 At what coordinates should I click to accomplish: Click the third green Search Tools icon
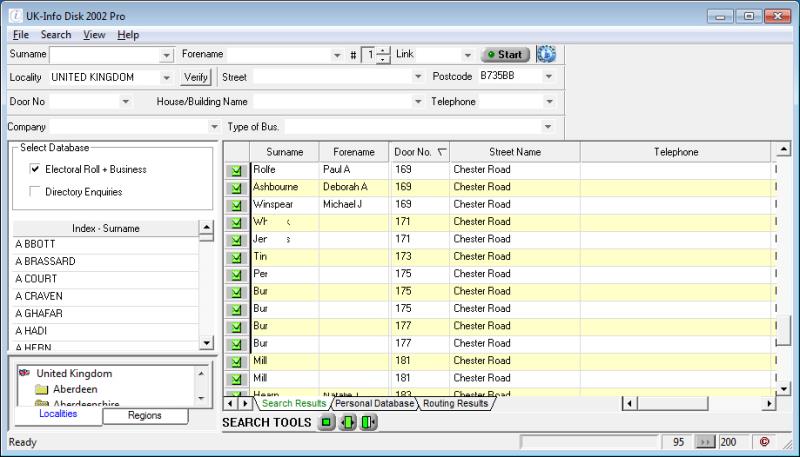[x=369, y=423]
